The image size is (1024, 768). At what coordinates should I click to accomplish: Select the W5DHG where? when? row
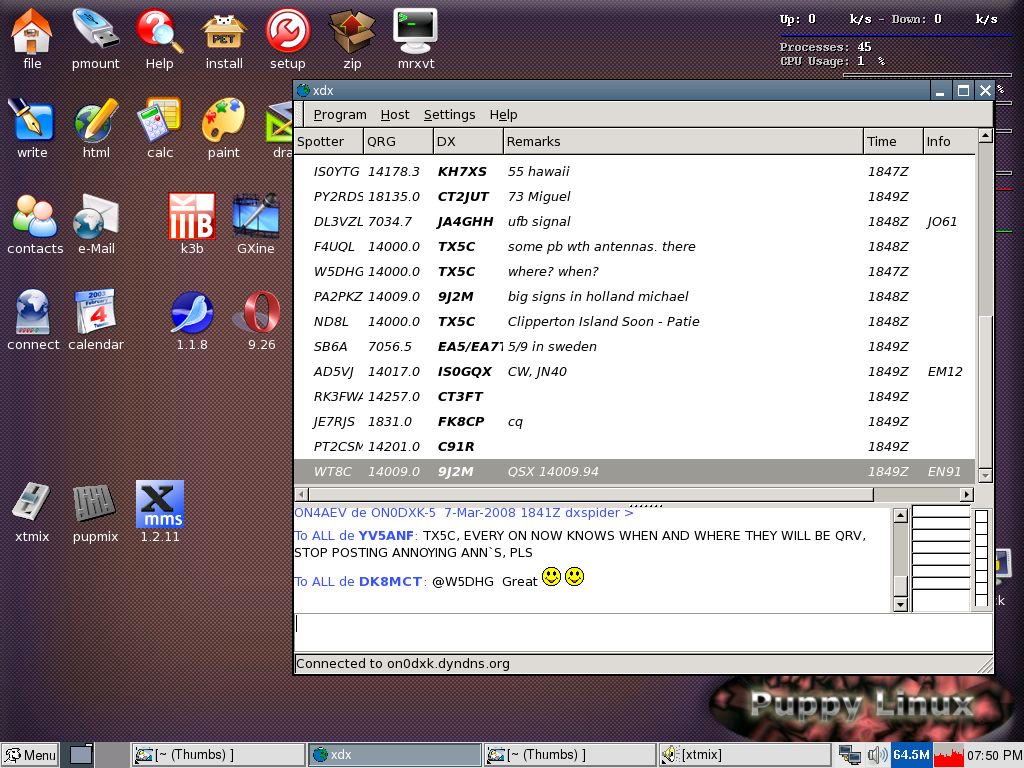635,272
